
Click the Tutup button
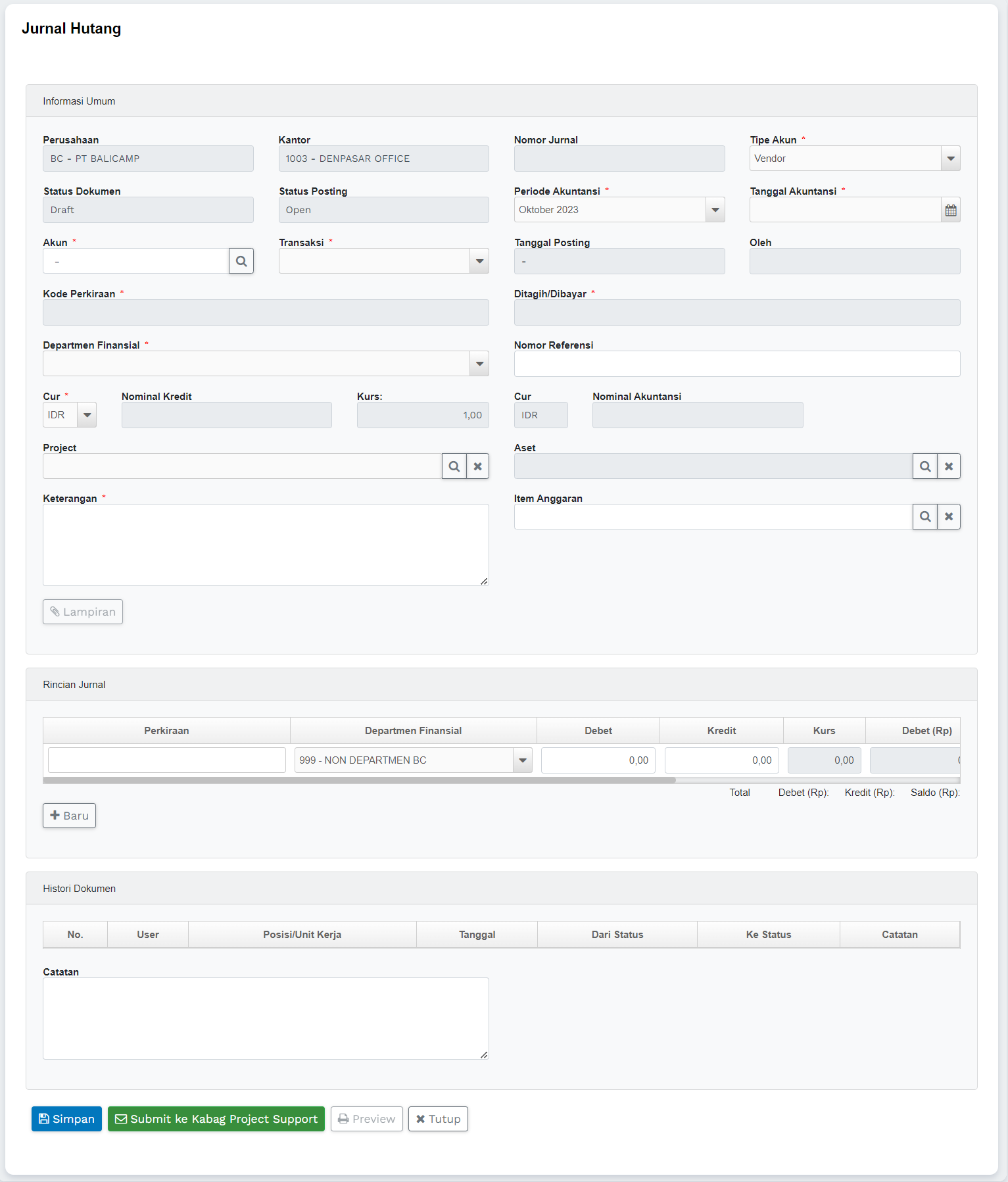(438, 1119)
